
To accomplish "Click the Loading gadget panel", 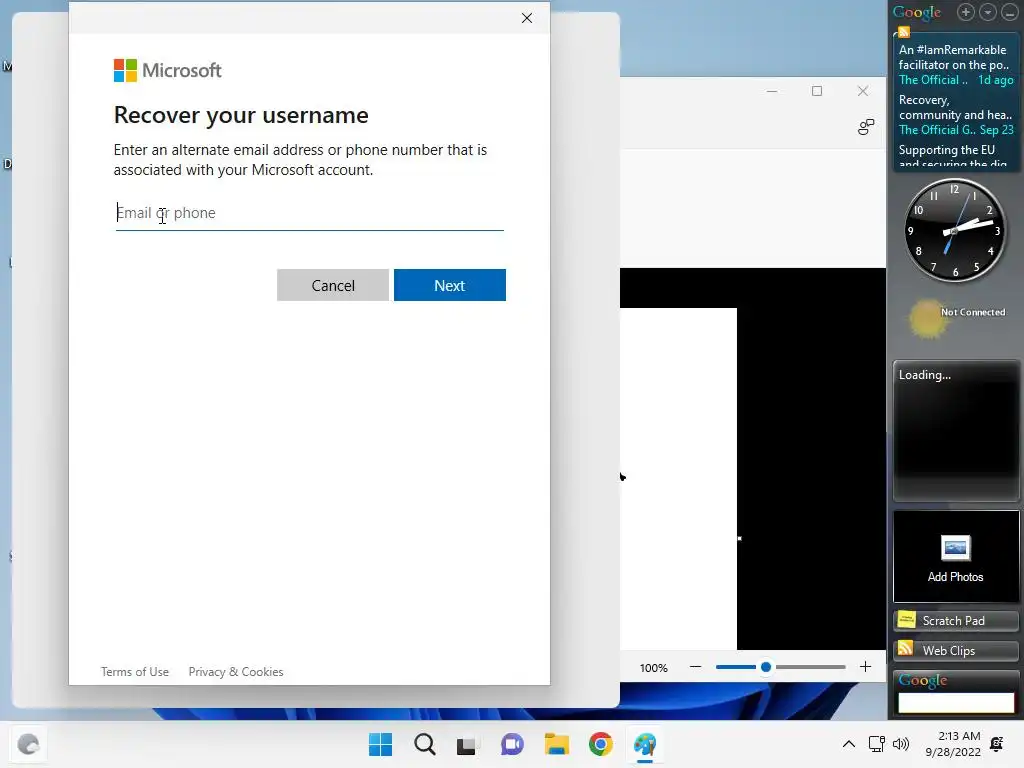I will (x=955, y=430).
